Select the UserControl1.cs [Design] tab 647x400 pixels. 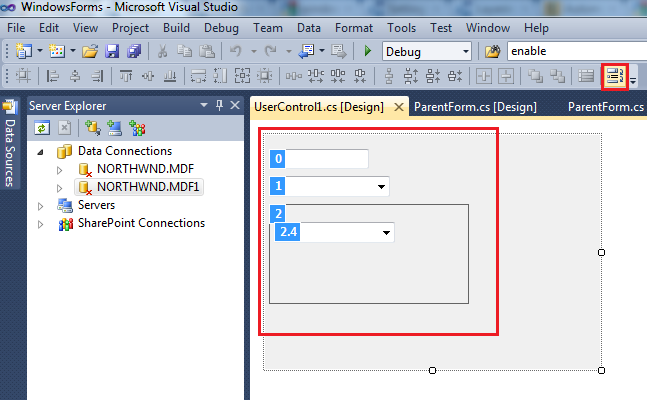319,107
